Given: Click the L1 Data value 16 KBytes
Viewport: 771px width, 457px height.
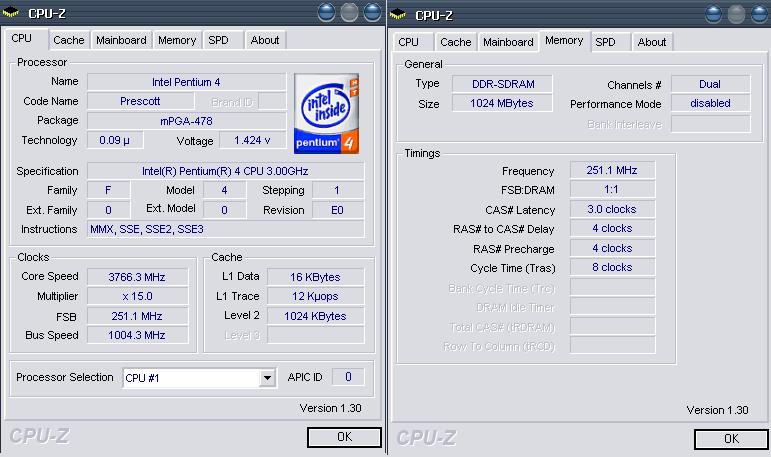Looking at the screenshot, I should point(315,277).
